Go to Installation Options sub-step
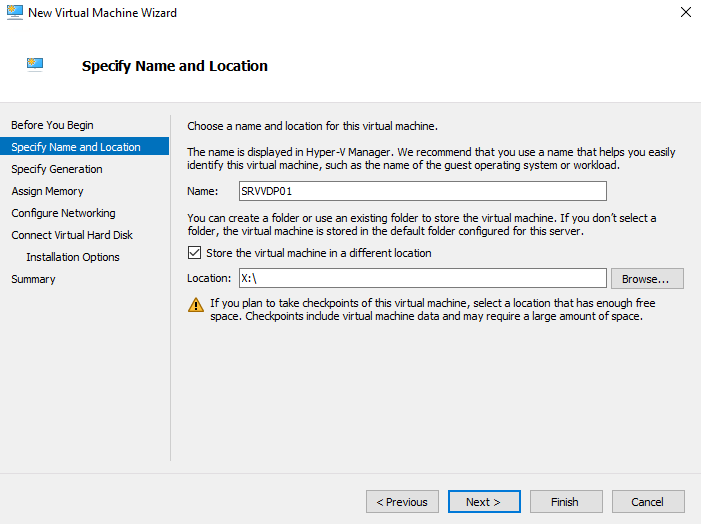This screenshot has width=701, height=524. coord(73,257)
